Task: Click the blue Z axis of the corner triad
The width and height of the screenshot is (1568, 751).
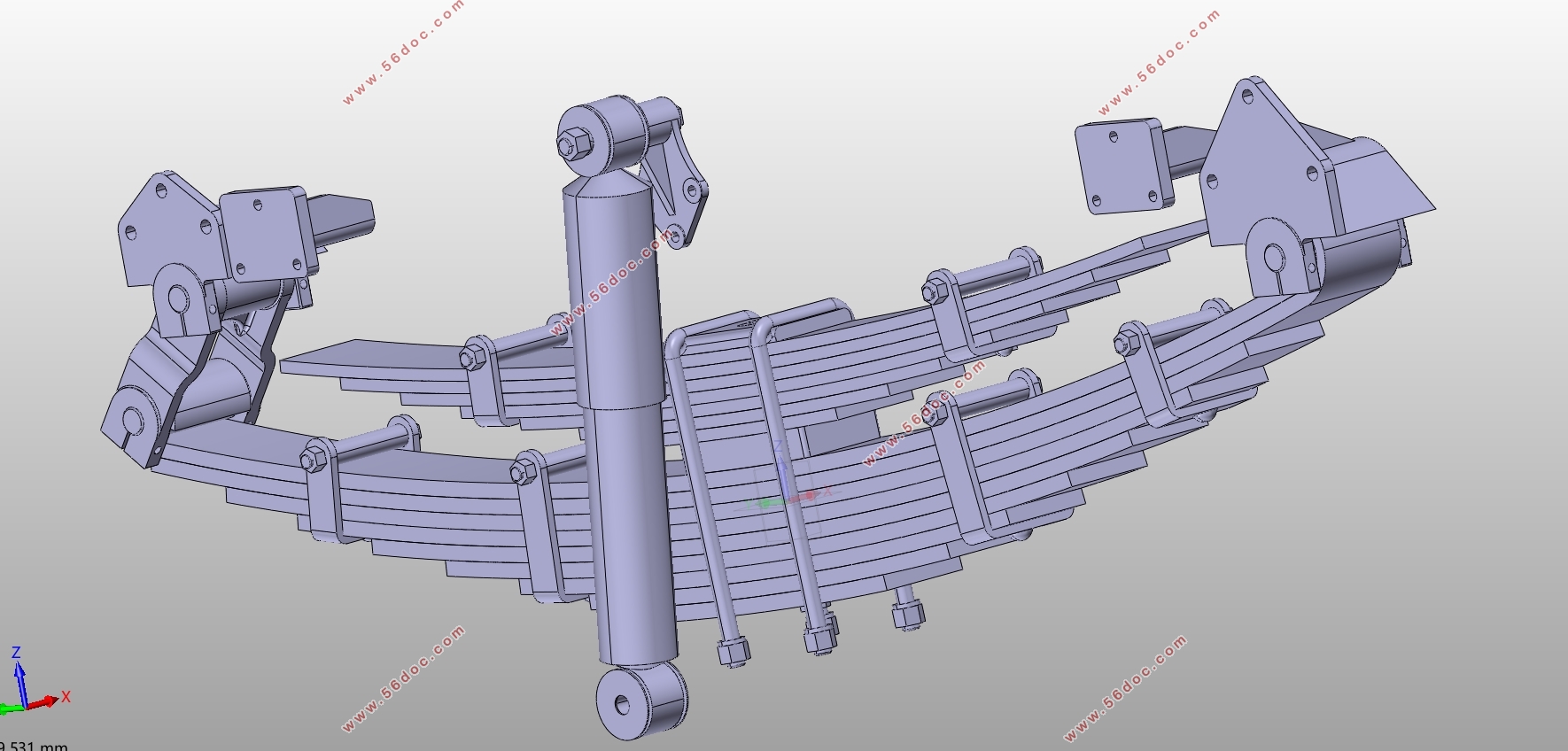Action: (x=18, y=677)
